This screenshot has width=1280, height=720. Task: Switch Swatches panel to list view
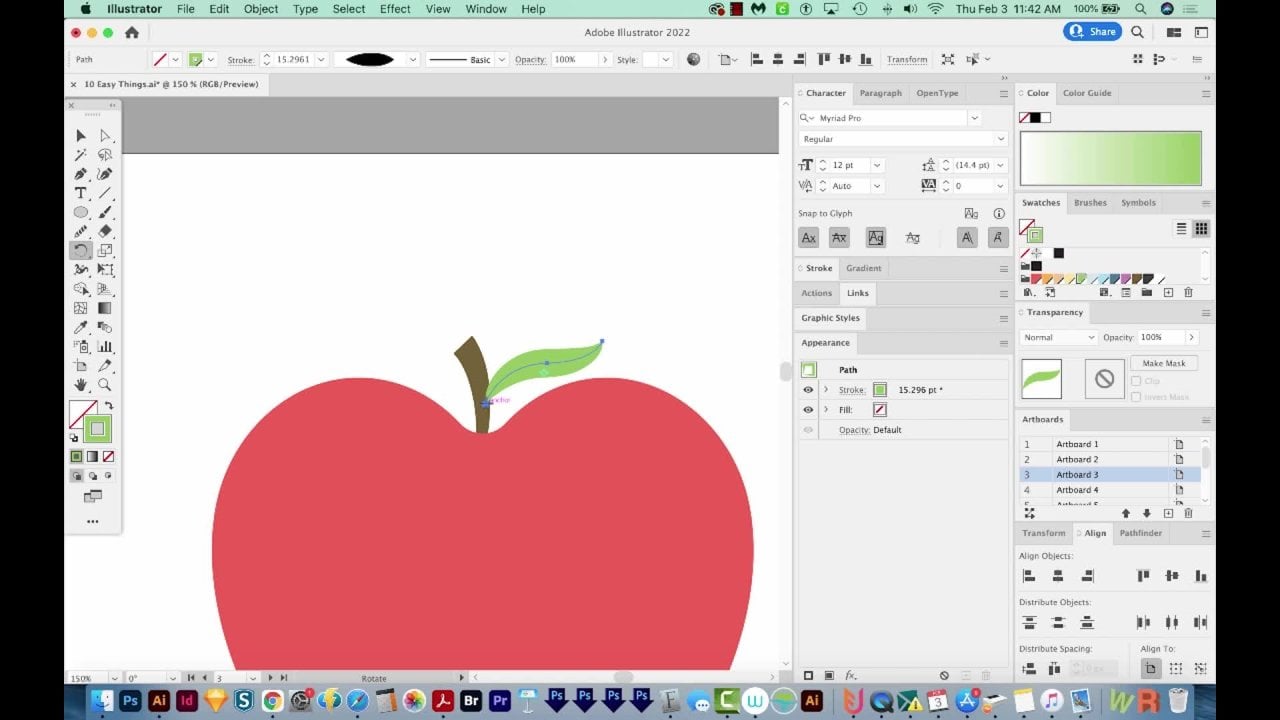click(1181, 229)
